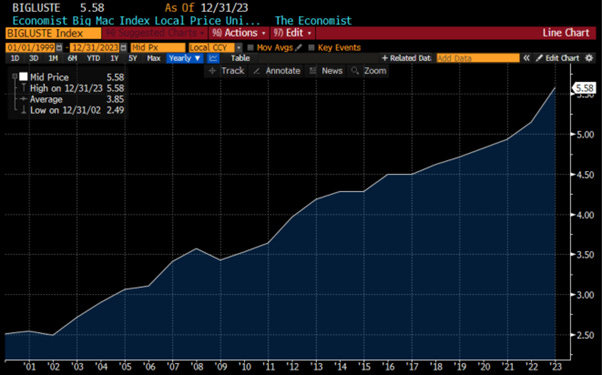The width and height of the screenshot is (602, 375).
Task: Enable the Key Events checkbox
Action: coord(311,48)
